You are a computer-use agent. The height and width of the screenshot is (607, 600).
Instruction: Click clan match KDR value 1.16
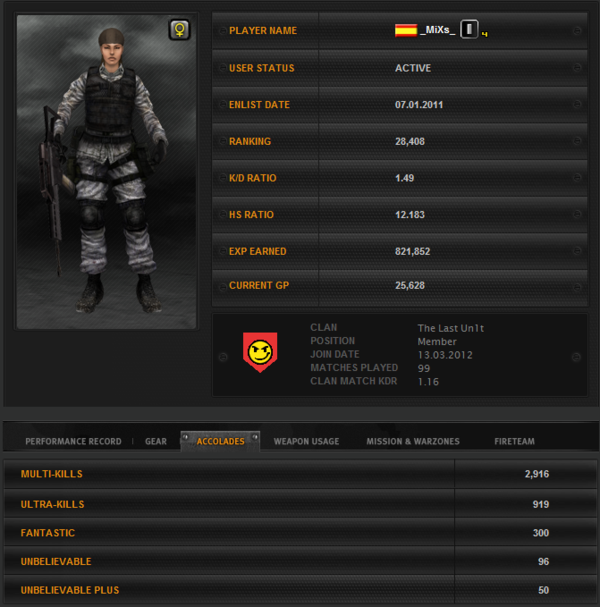click(428, 382)
